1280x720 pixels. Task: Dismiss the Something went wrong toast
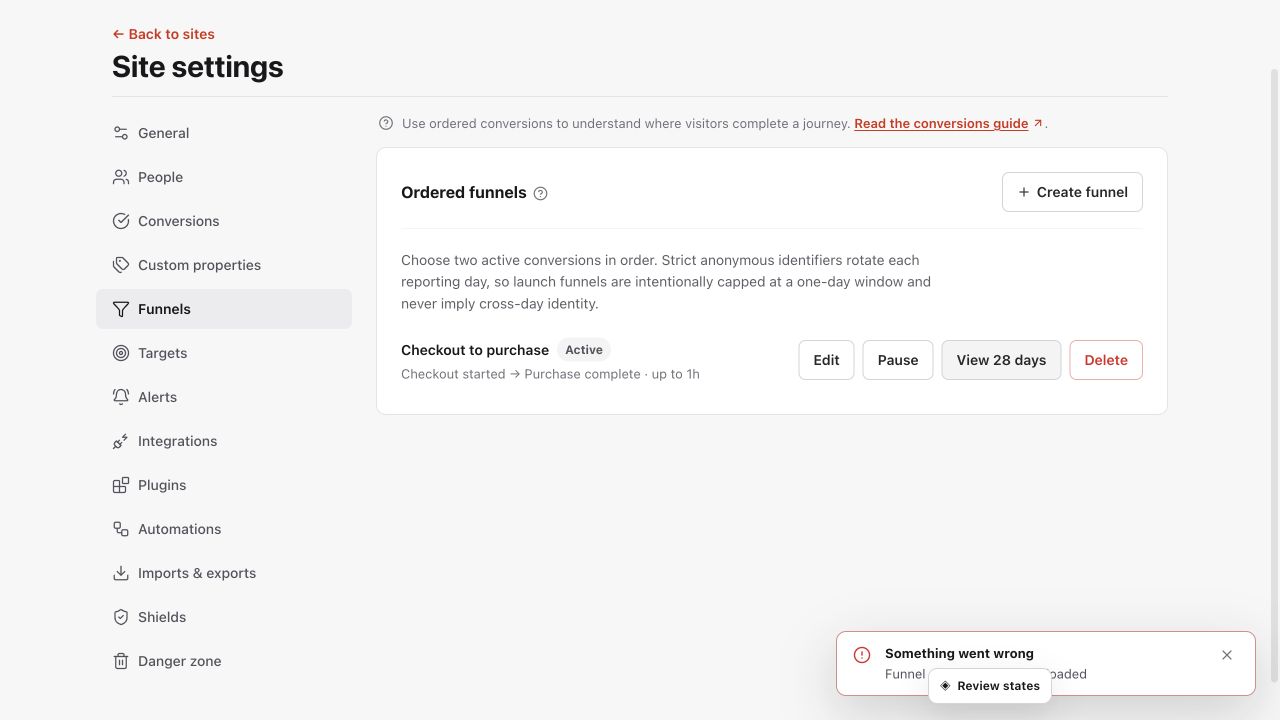coord(1227,655)
